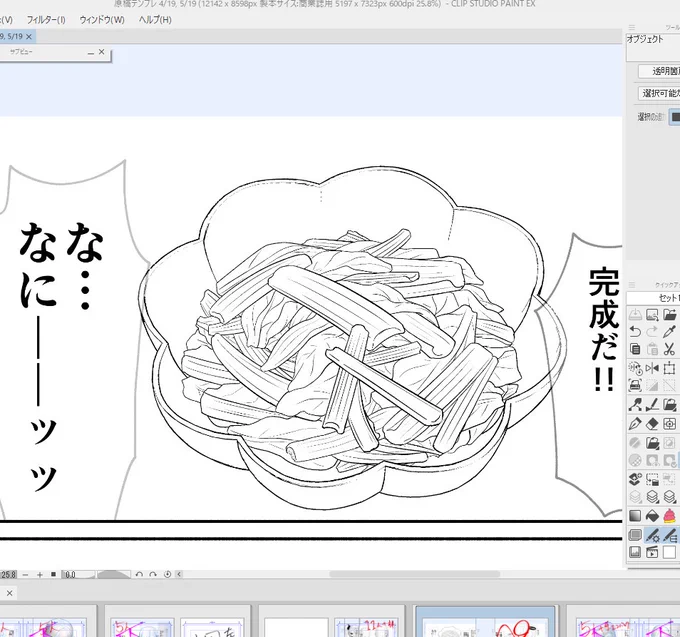
Task: Click the flip horizontal mirror icon
Action: [x=652, y=368]
